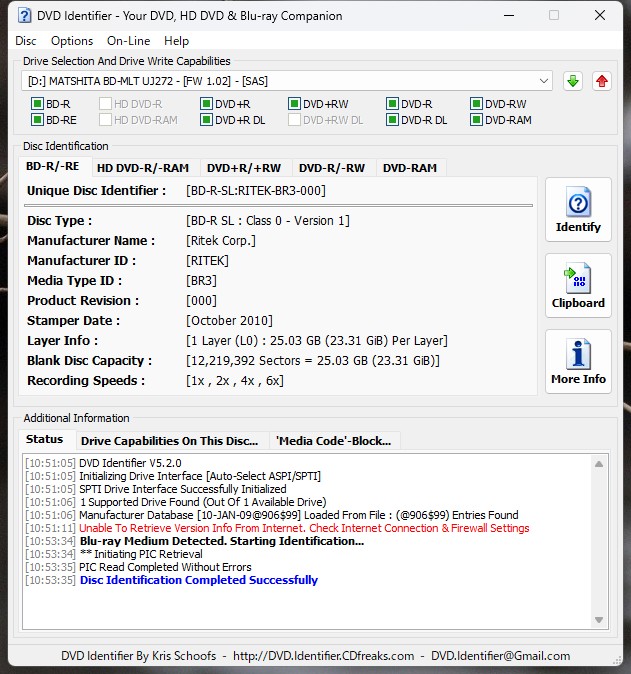Click the status log scroll down arrow

tap(598, 619)
